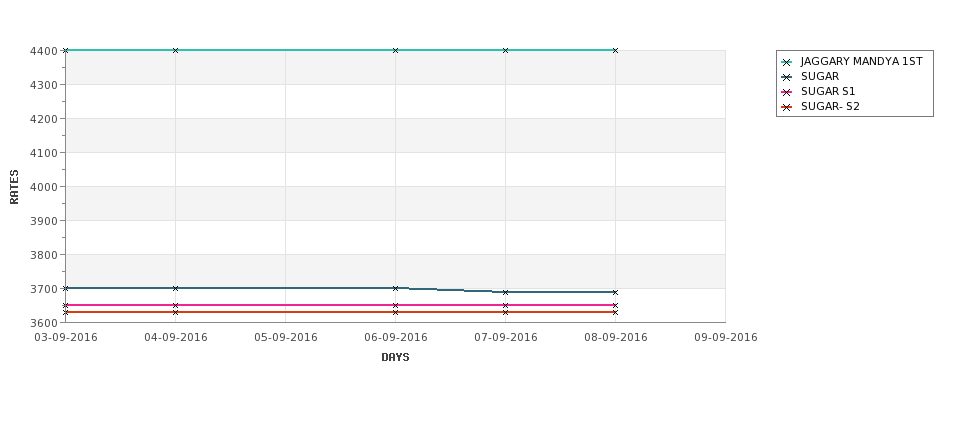Click the RATES axis title

click(14, 187)
